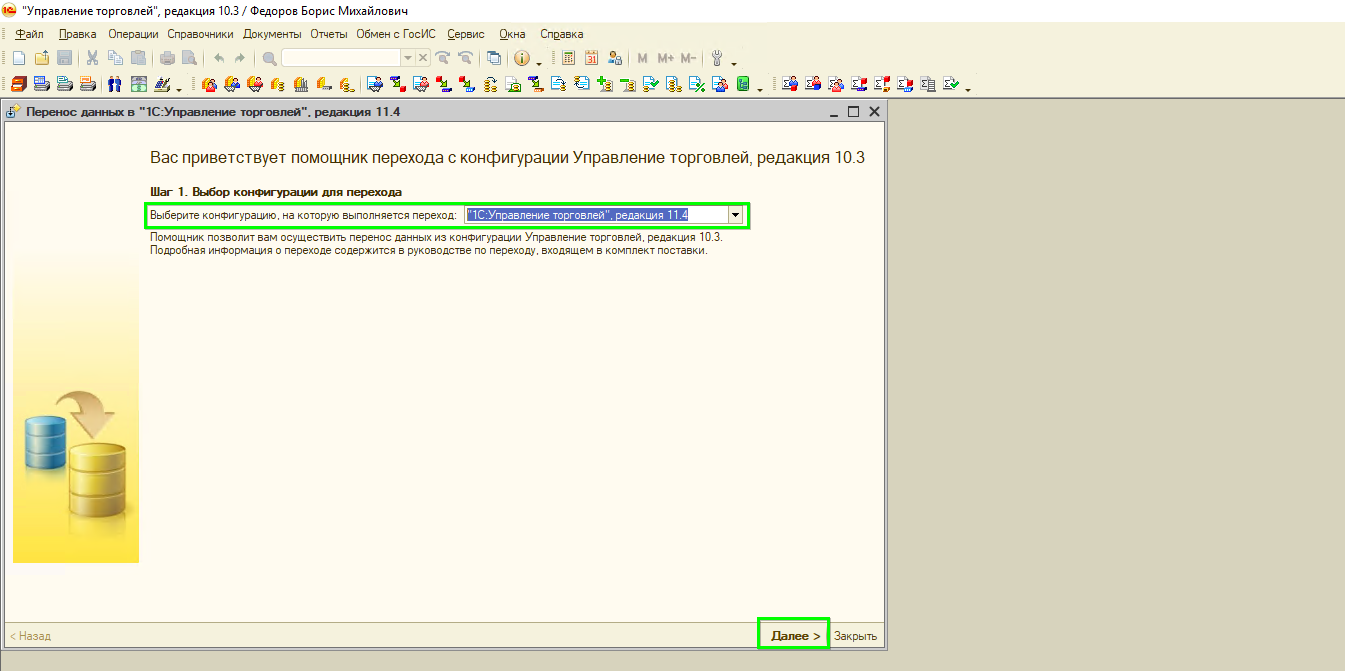Open the Сервис menu
The width and height of the screenshot is (1345, 671).
pos(466,34)
